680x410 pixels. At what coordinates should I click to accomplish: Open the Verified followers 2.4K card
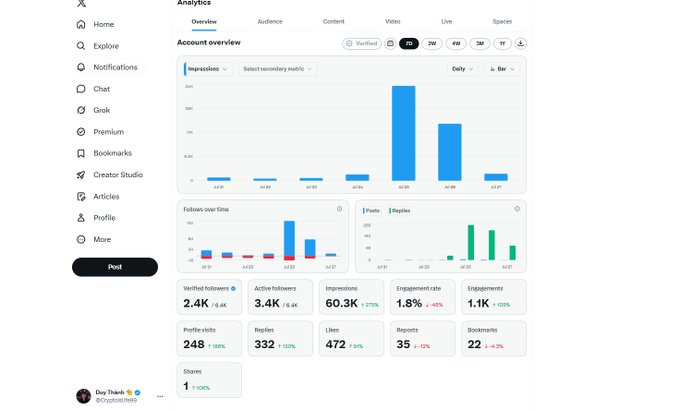pos(209,297)
